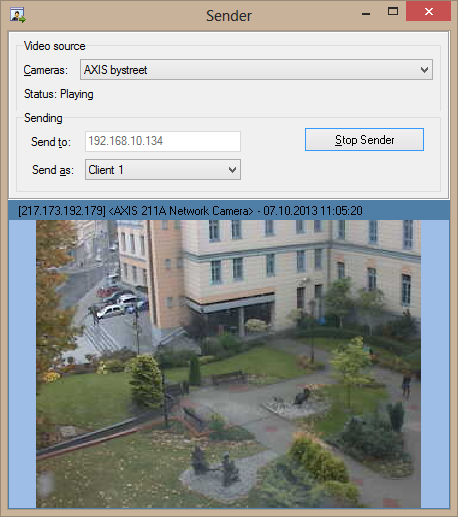The image size is (458, 517).
Task: Click the Sender window title text
Action: 229,16
